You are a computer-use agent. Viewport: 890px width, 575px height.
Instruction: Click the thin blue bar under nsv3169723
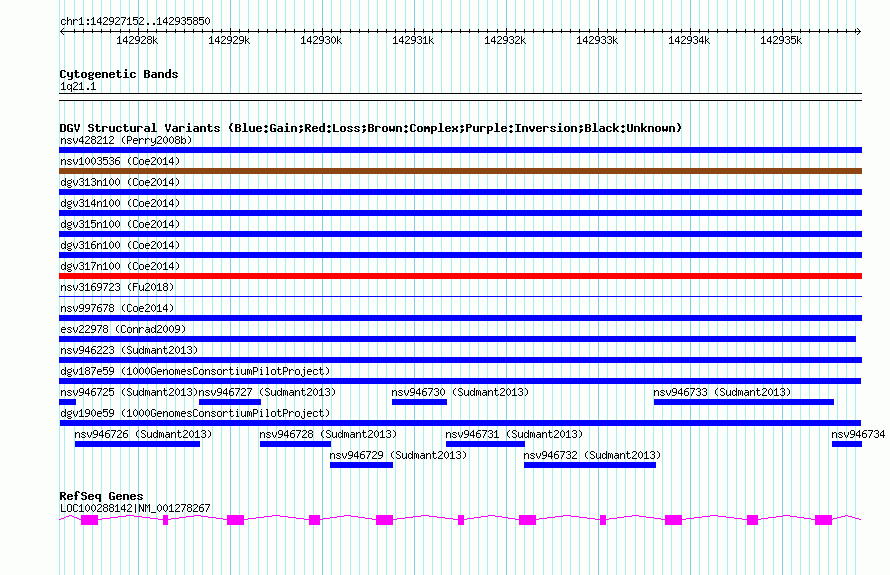(460, 296)
